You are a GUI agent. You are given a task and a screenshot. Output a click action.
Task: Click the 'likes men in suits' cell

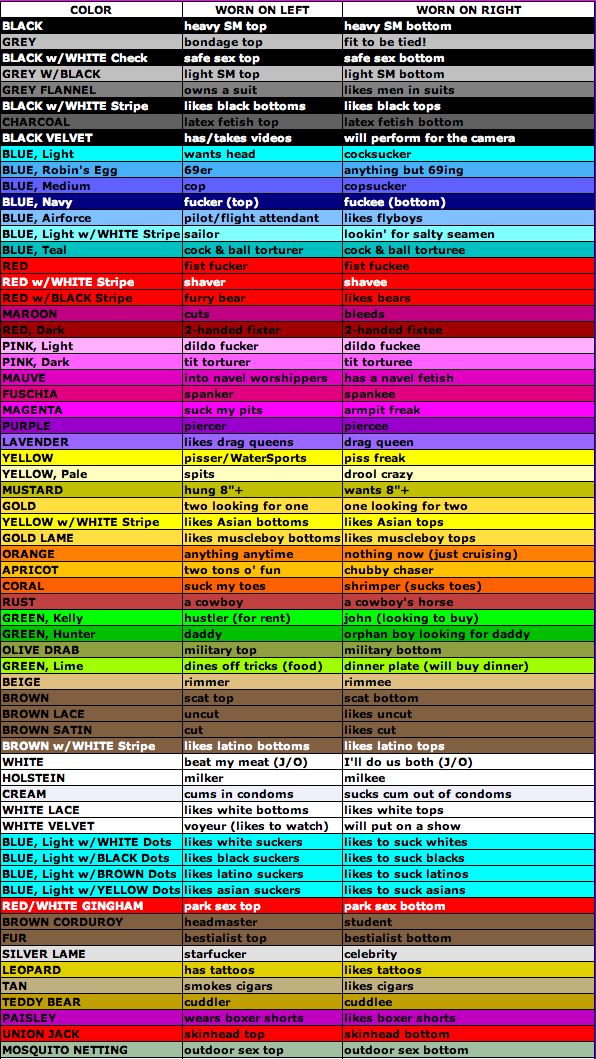[x=469, y=90]
